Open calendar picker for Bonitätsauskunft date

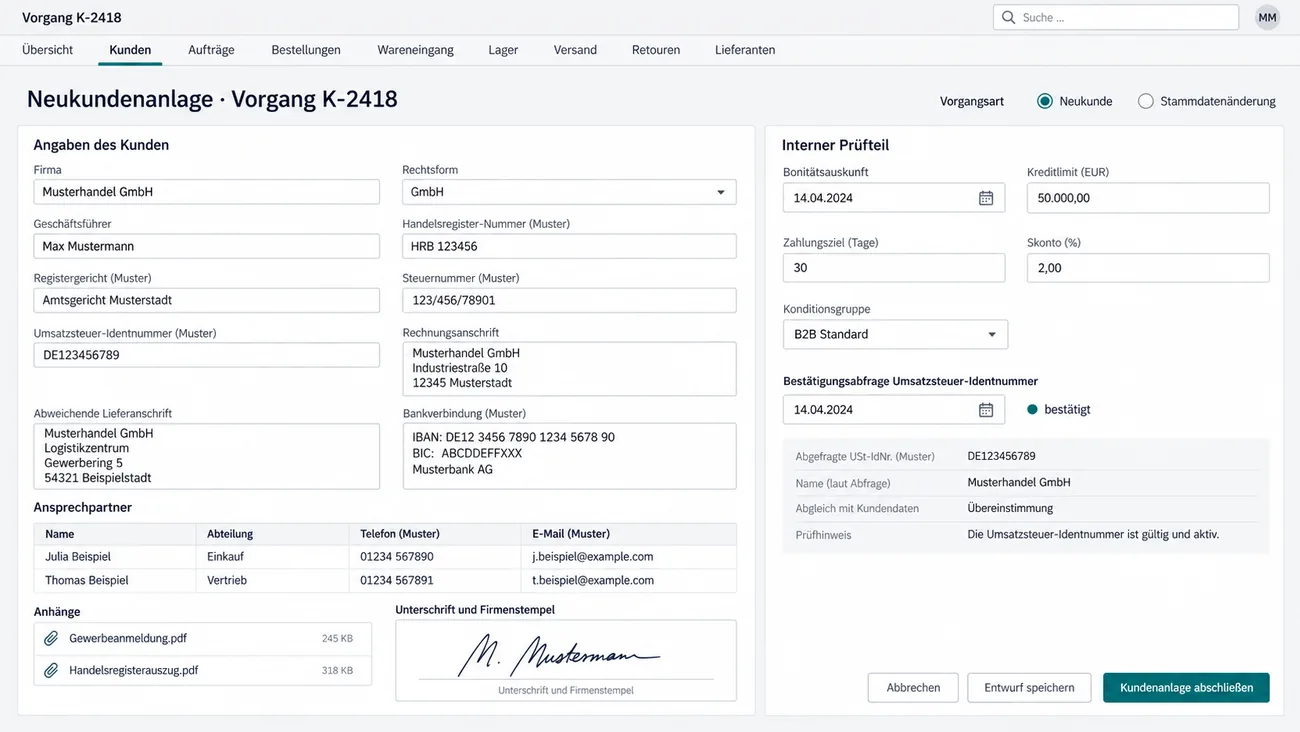(986, 198)
